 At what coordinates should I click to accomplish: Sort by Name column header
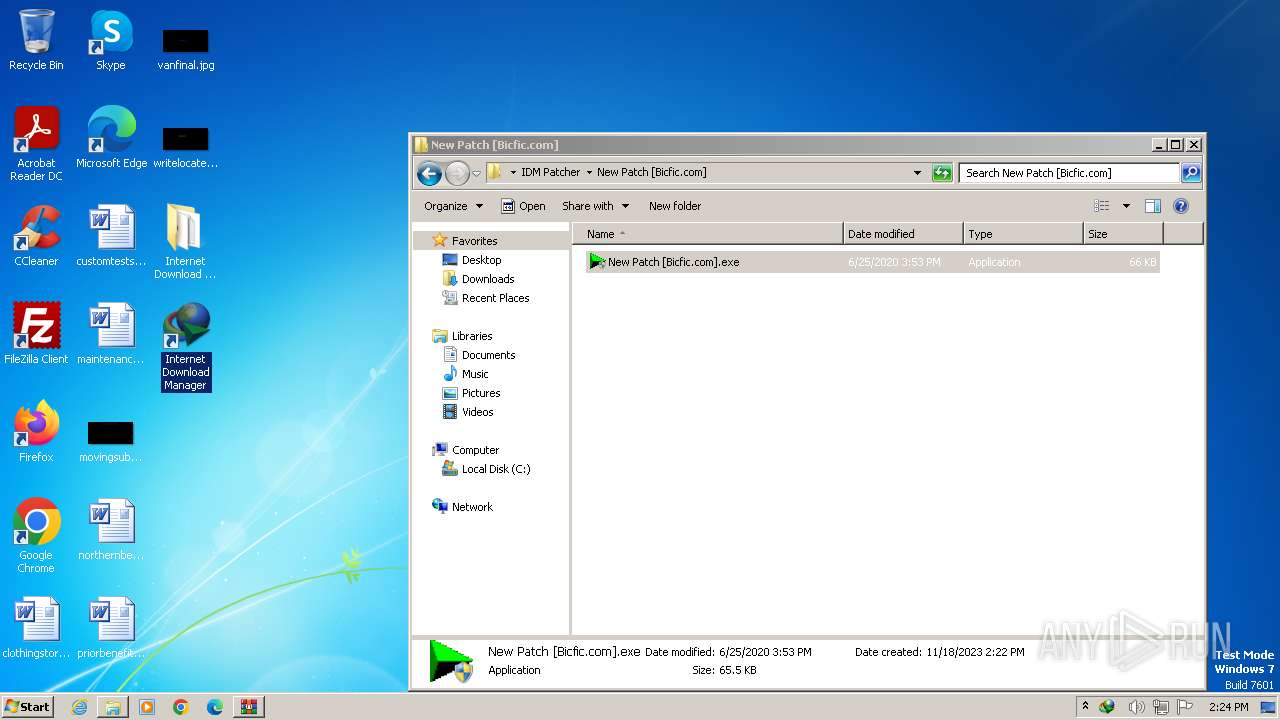tap(708, 234)
